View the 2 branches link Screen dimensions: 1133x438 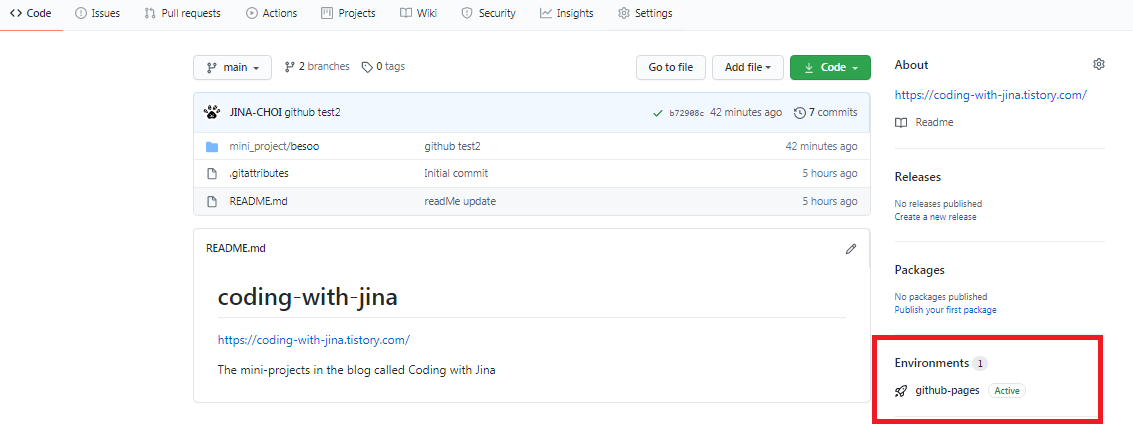pos(317,66)
